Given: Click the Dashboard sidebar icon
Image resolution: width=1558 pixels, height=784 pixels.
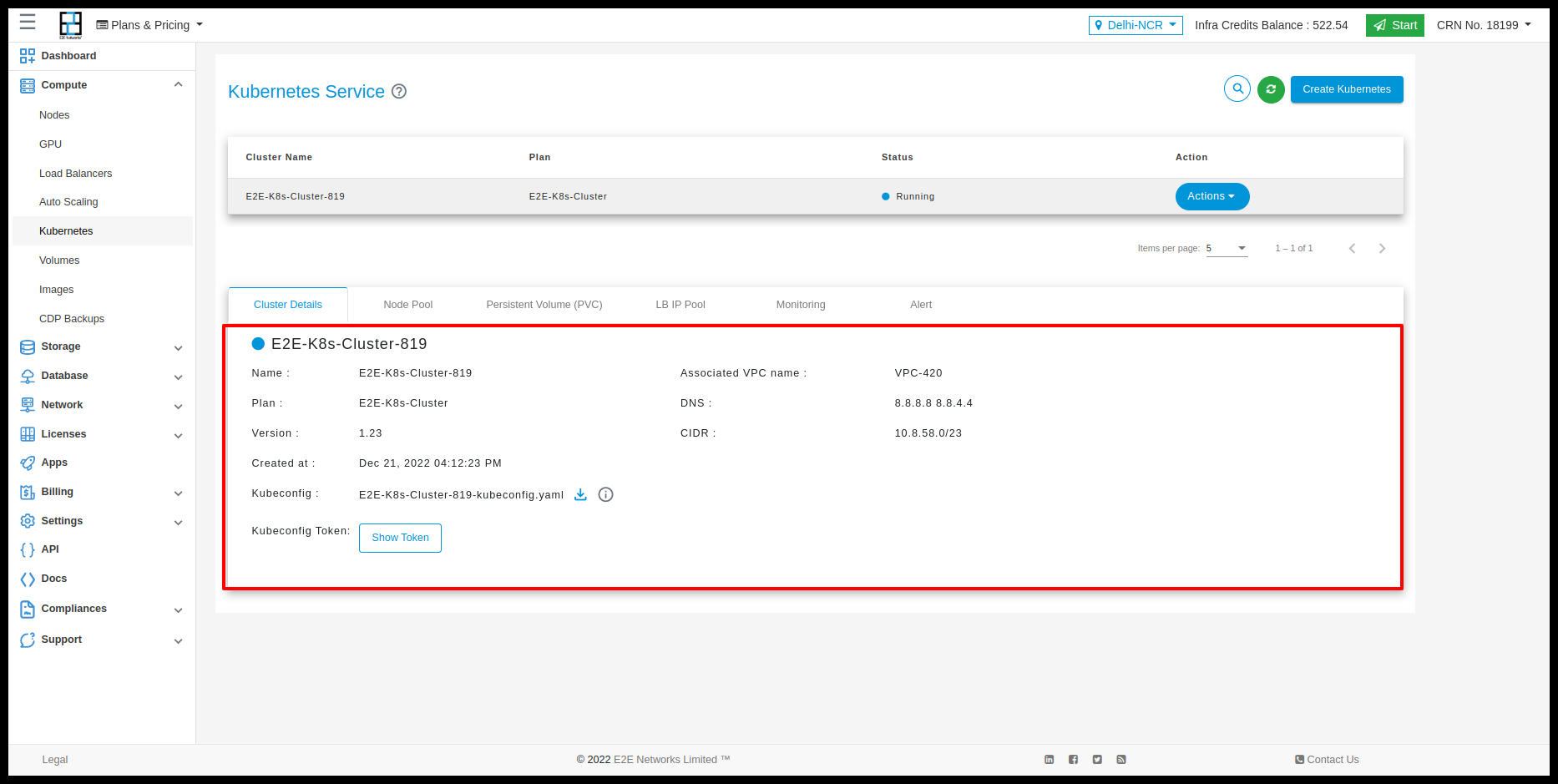Looking at the screenshot, I should (28, 56).
